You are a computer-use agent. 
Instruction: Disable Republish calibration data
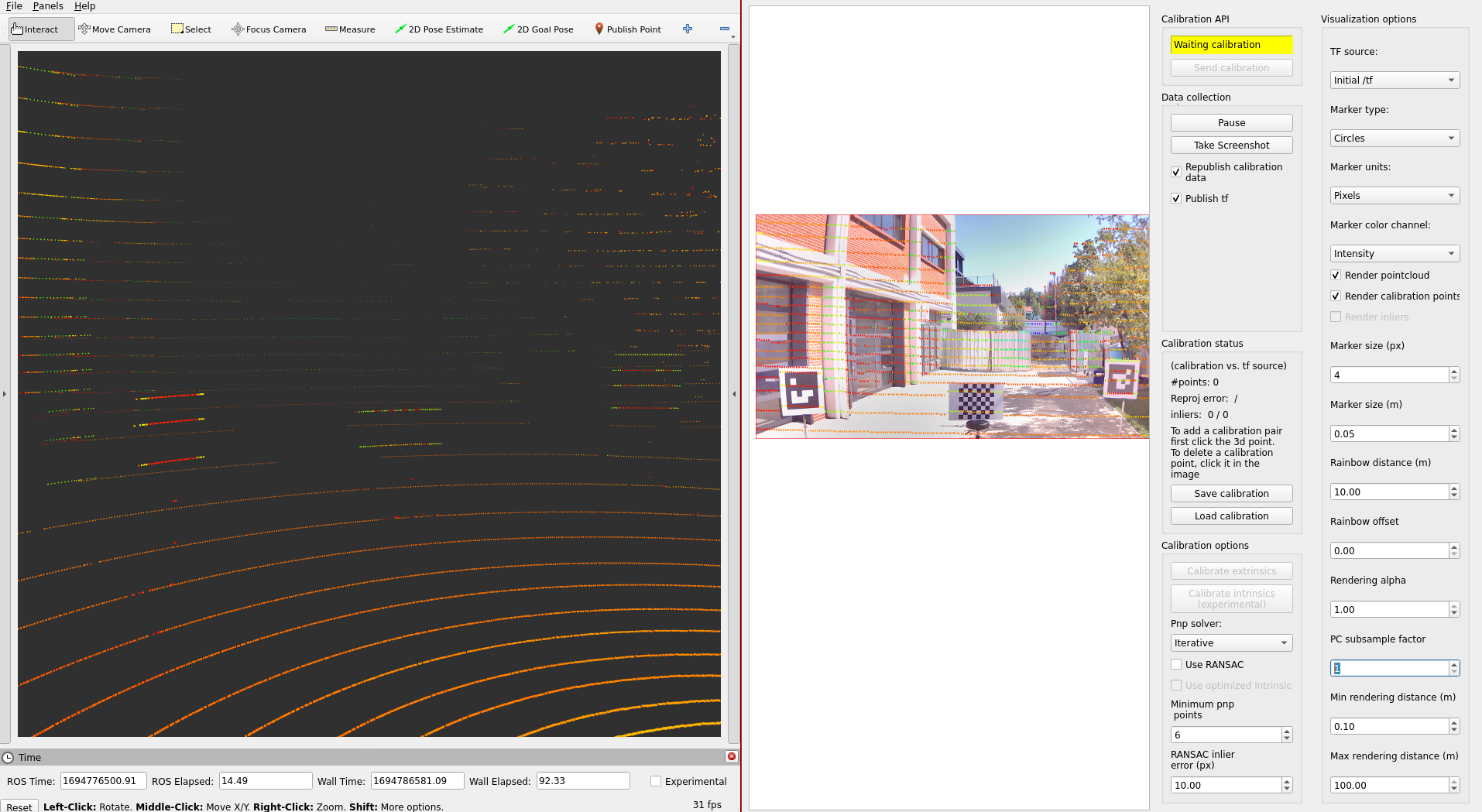(x=1176, y=172)
